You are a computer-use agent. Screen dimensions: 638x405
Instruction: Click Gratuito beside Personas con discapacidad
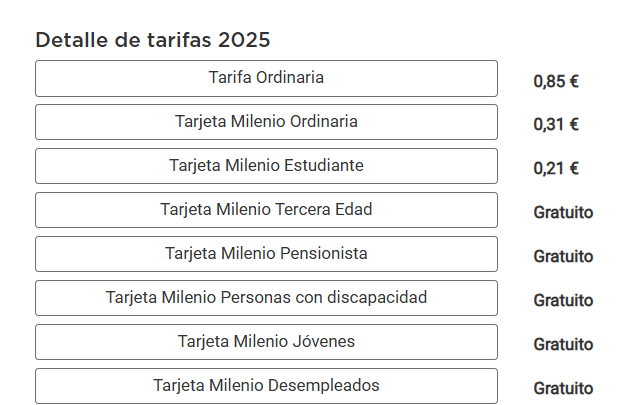pos(563,300)
